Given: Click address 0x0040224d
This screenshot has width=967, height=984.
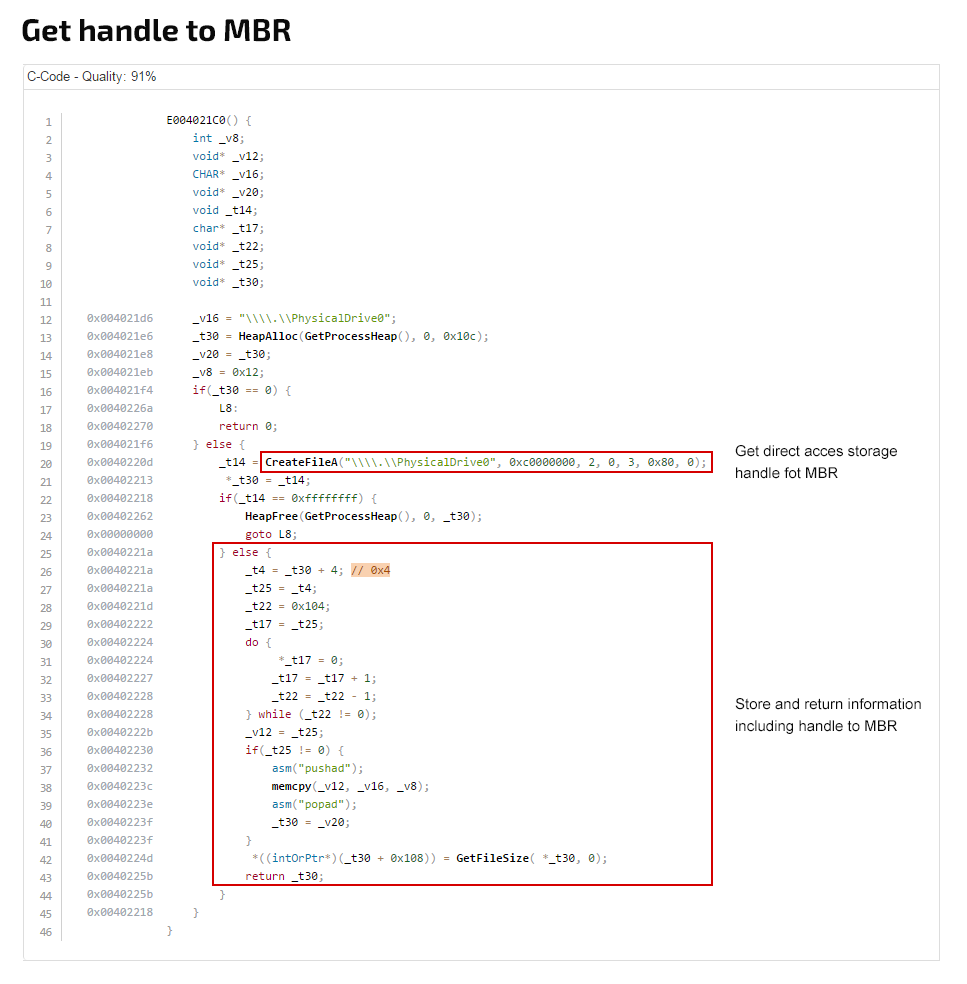Looking at the screenshot, I should tap(120, 858).
